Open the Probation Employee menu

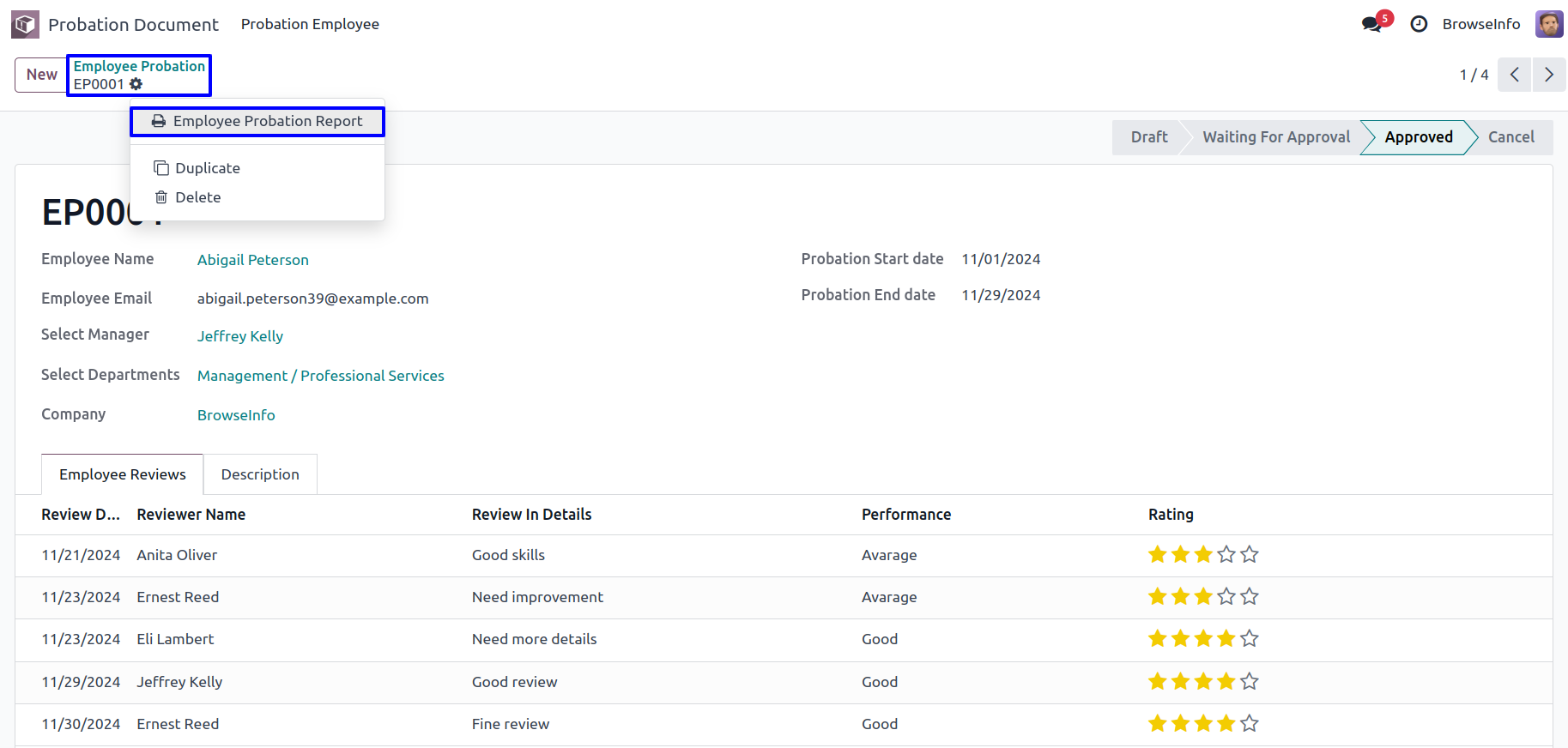click(x=310, y=24)
